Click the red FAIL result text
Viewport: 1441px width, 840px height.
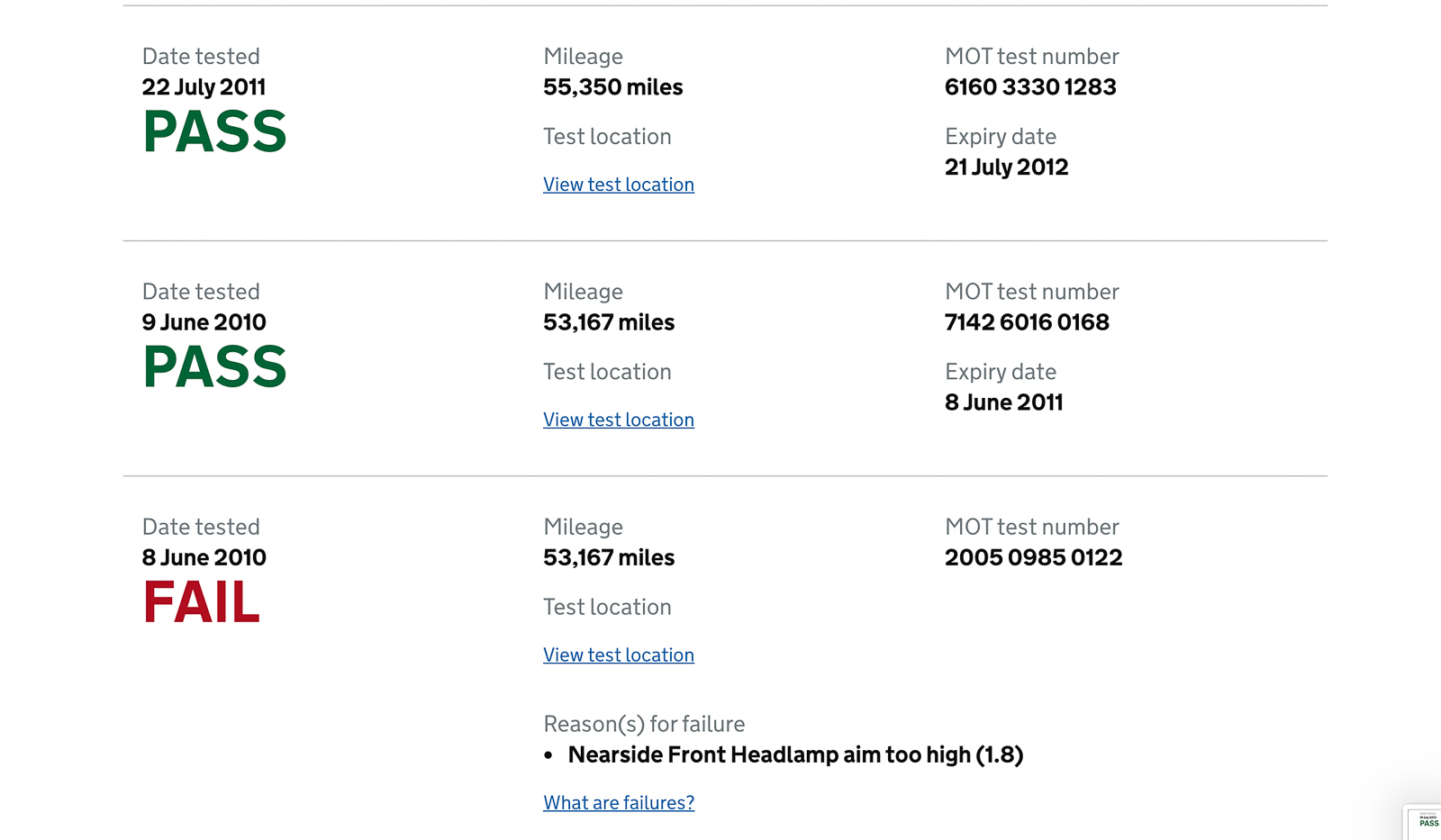coord(202,602)
